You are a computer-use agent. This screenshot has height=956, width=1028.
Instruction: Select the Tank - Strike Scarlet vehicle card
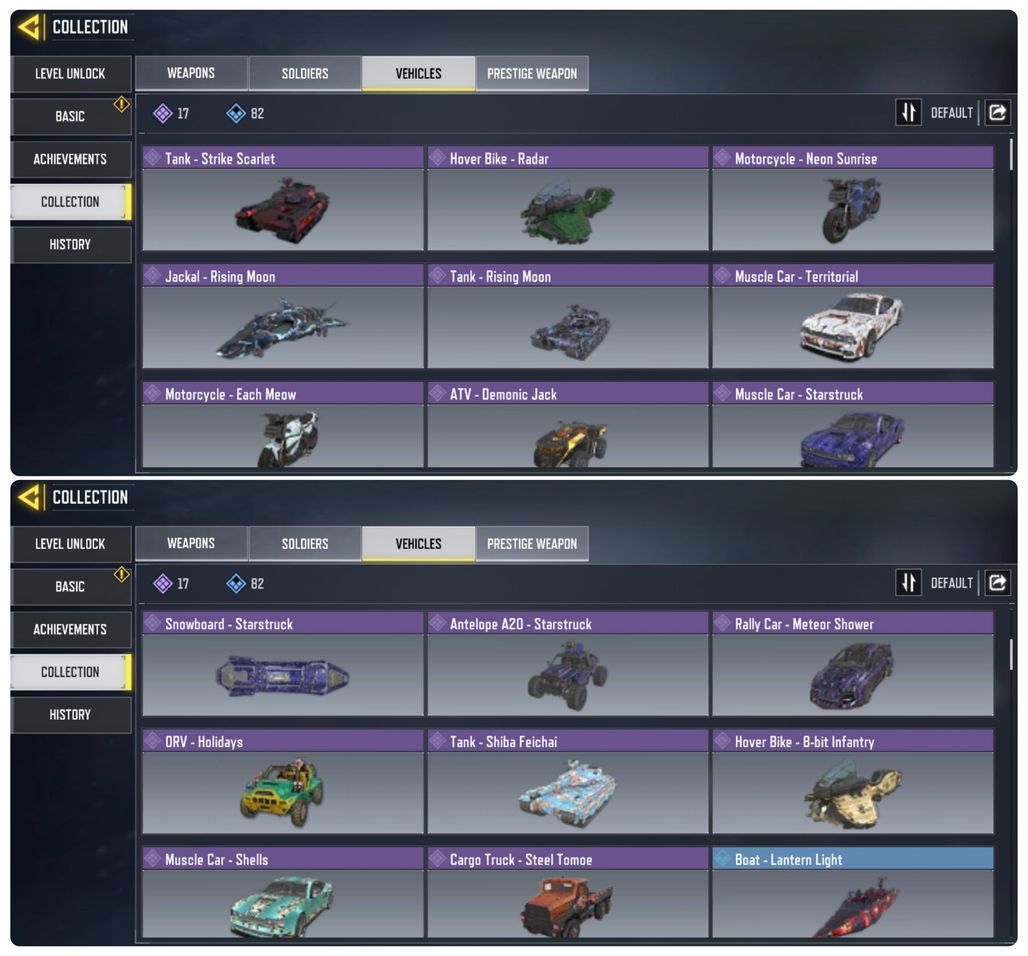click(x=283, y=199)
